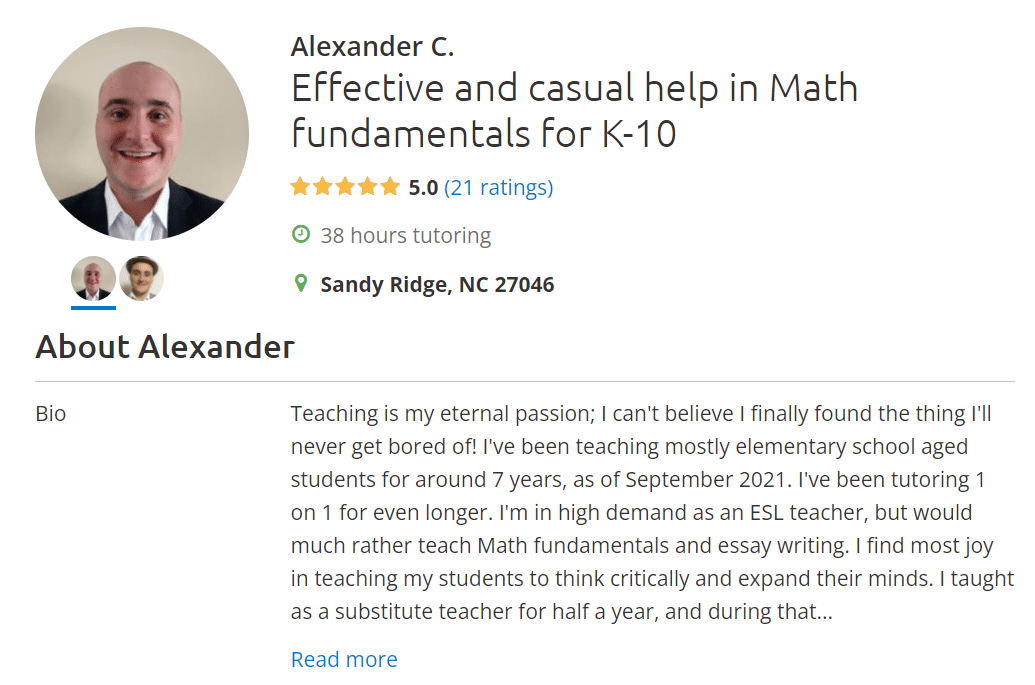Click the first gold rating star
This screenshot has width=1035, height=685.
[x=300, y=187]
